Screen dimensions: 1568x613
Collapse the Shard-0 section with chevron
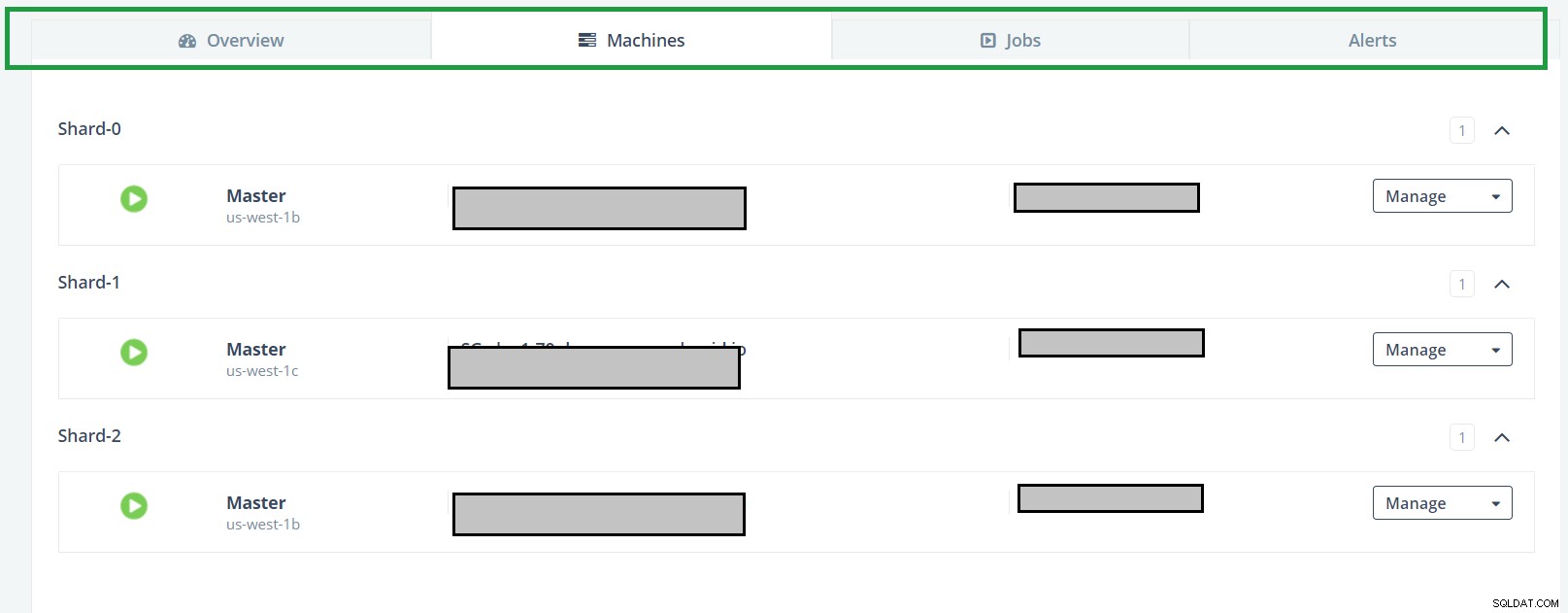[x=1502, y=130]
